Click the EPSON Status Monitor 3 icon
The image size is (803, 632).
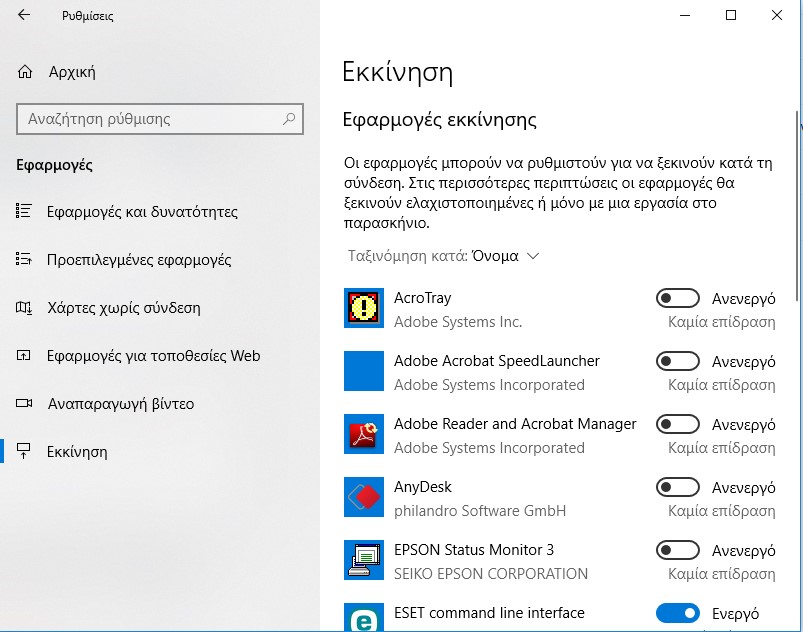click(364, 560)
